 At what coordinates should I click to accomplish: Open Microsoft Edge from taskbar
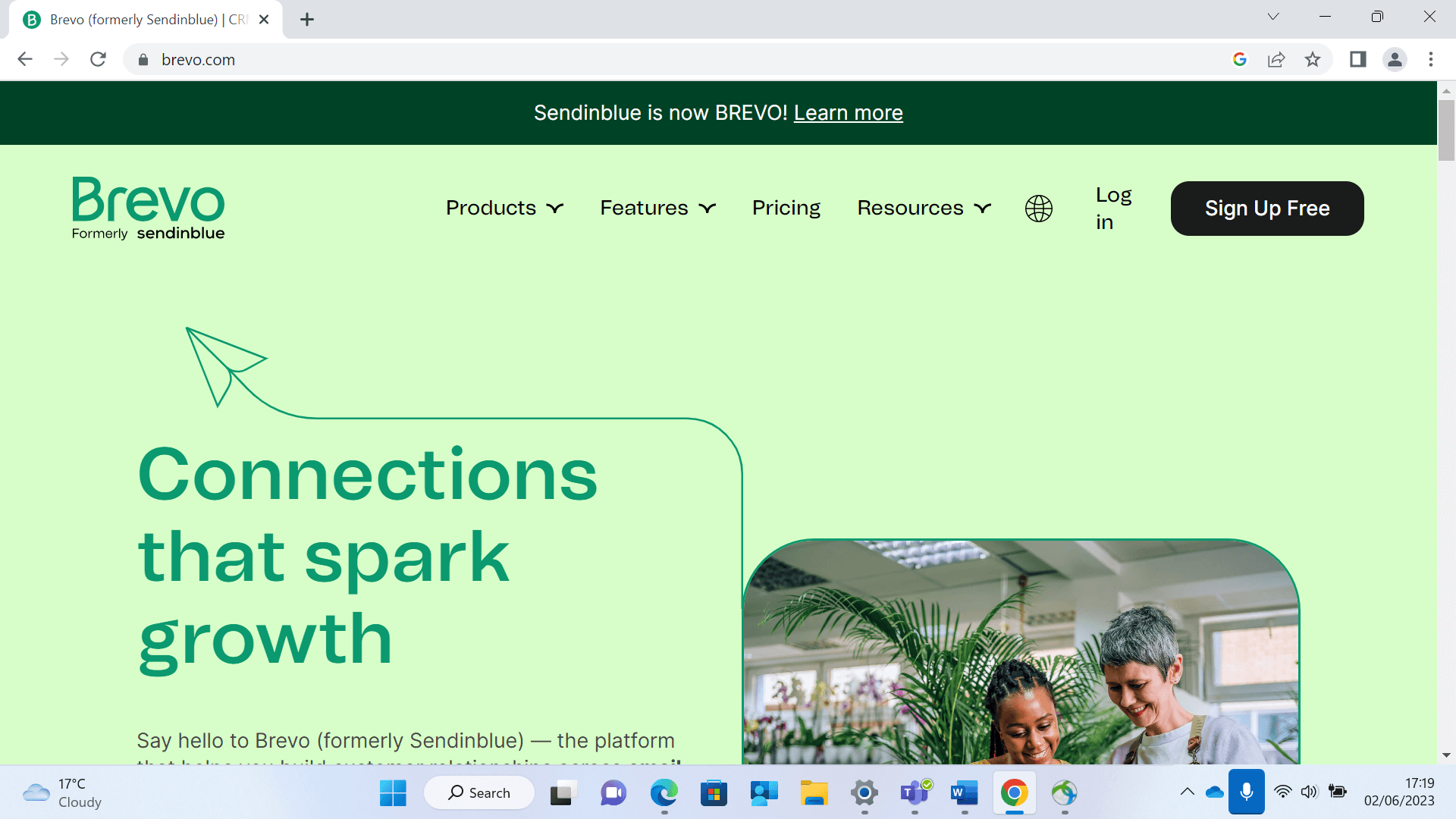point(664,793)
